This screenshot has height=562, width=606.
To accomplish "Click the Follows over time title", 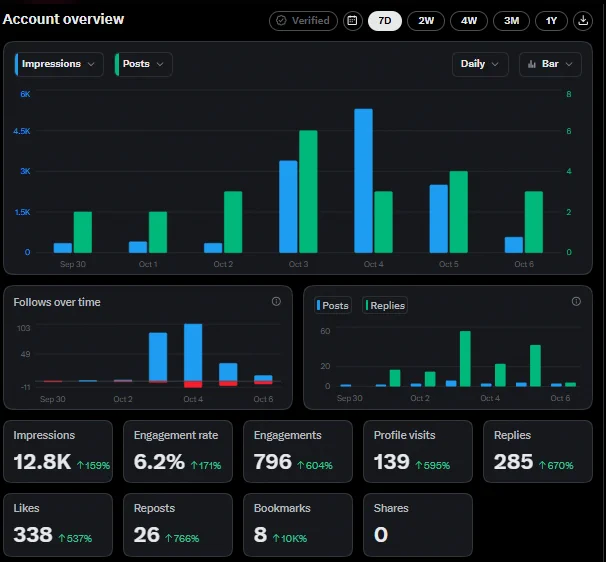I will click(57, 302).
